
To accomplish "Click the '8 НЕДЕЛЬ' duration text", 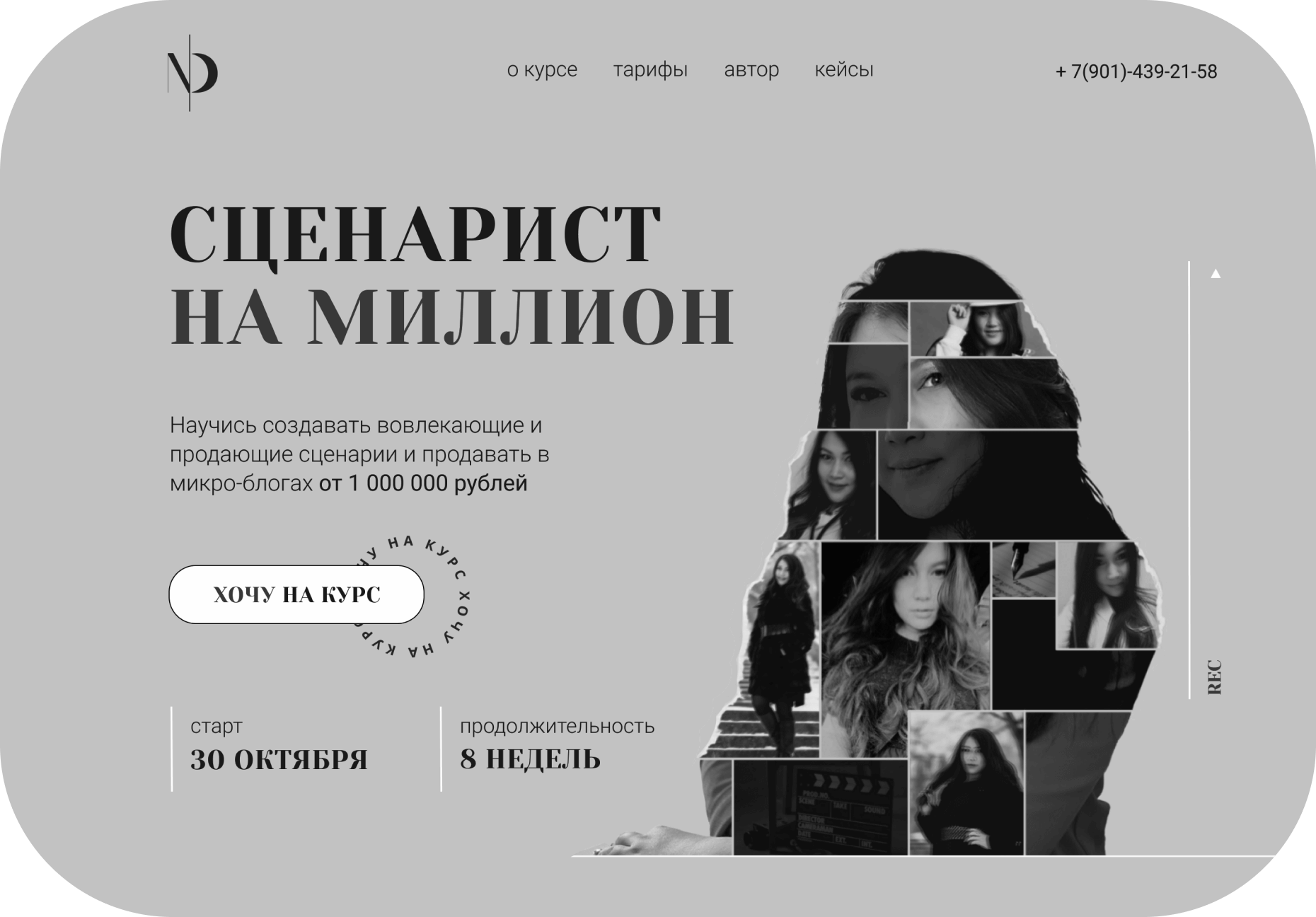I will [x=530, y=759].
